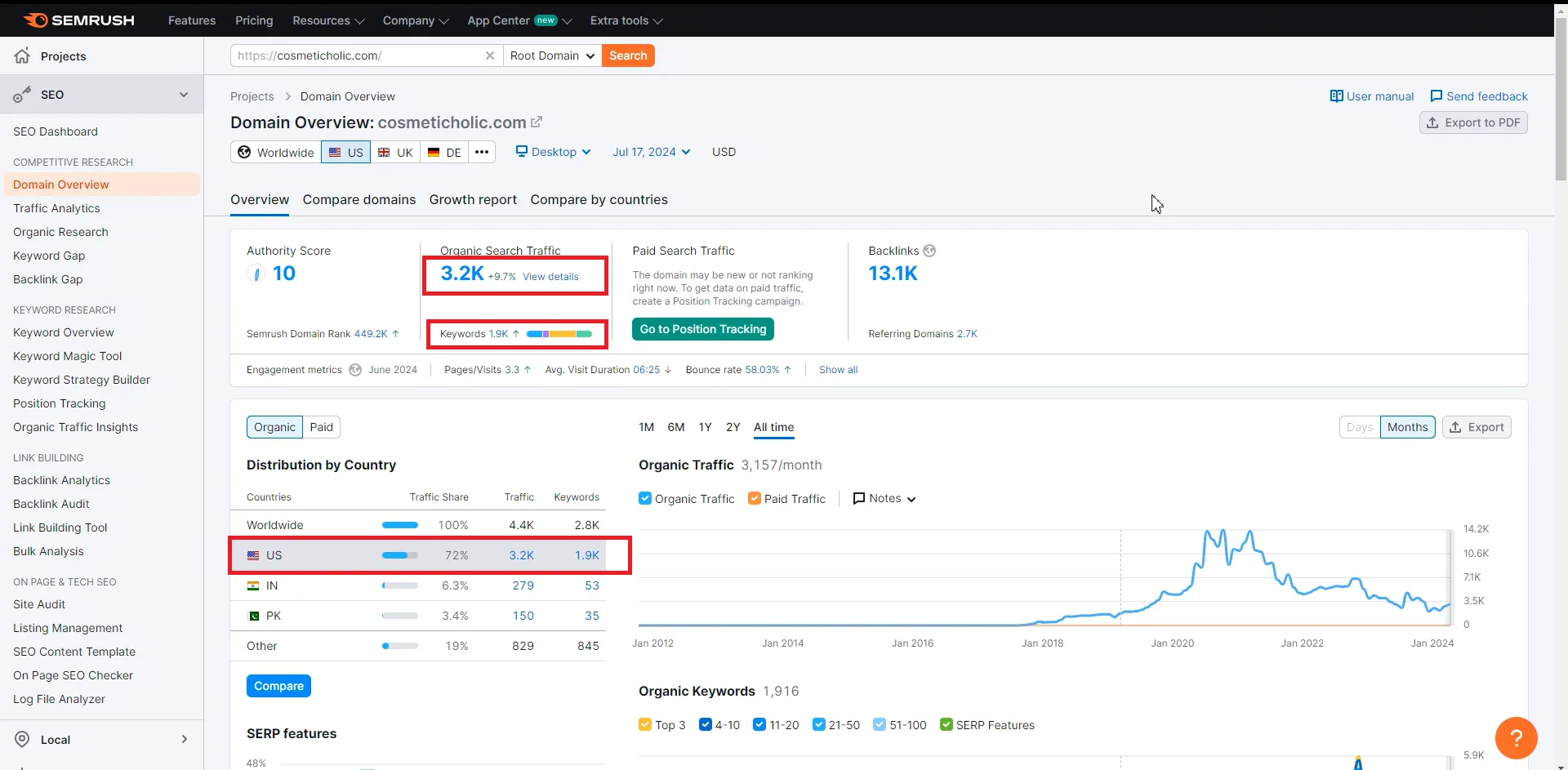Viewport: 1568px width, 770px height.
Task: Click the Projects home icon in sidebar
Action: 22,56
